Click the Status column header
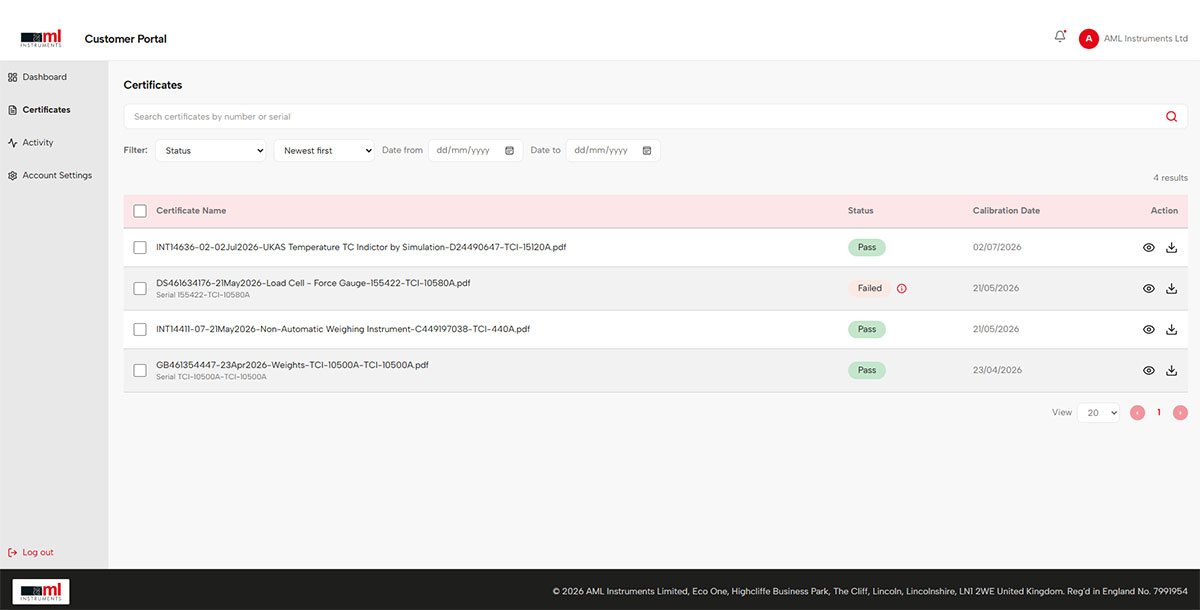 pos(860,211)
